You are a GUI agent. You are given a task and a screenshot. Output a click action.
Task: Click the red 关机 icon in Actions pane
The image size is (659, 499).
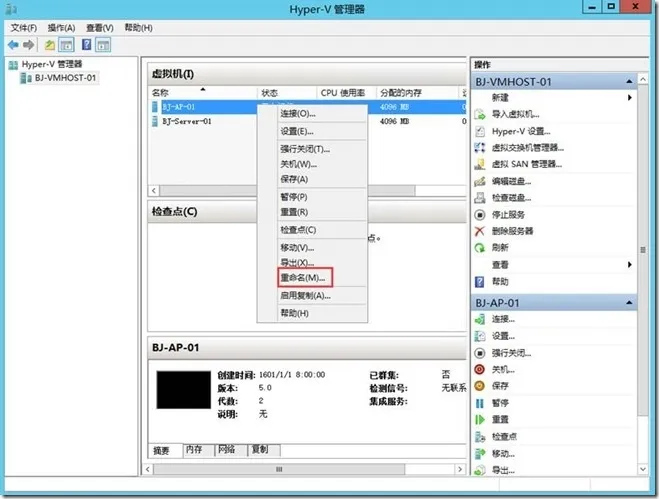480,370
